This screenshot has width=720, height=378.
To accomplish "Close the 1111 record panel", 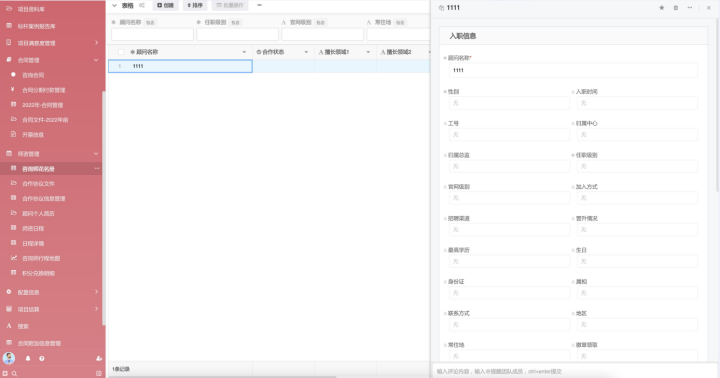I will [x=709, y=8].
